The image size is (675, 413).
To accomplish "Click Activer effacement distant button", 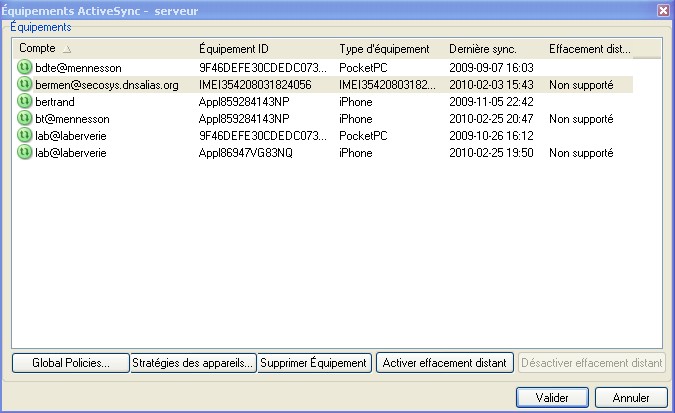I will (446, 363).
